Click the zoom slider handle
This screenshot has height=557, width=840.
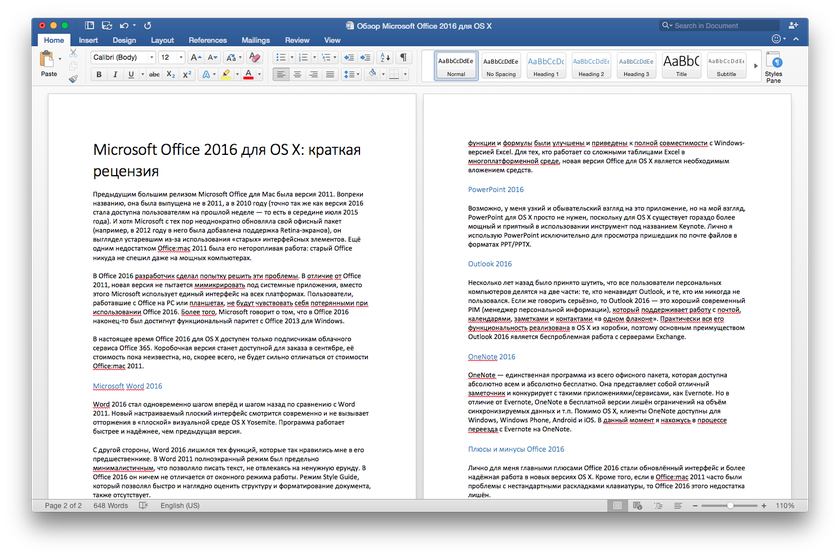coord(730,506)
